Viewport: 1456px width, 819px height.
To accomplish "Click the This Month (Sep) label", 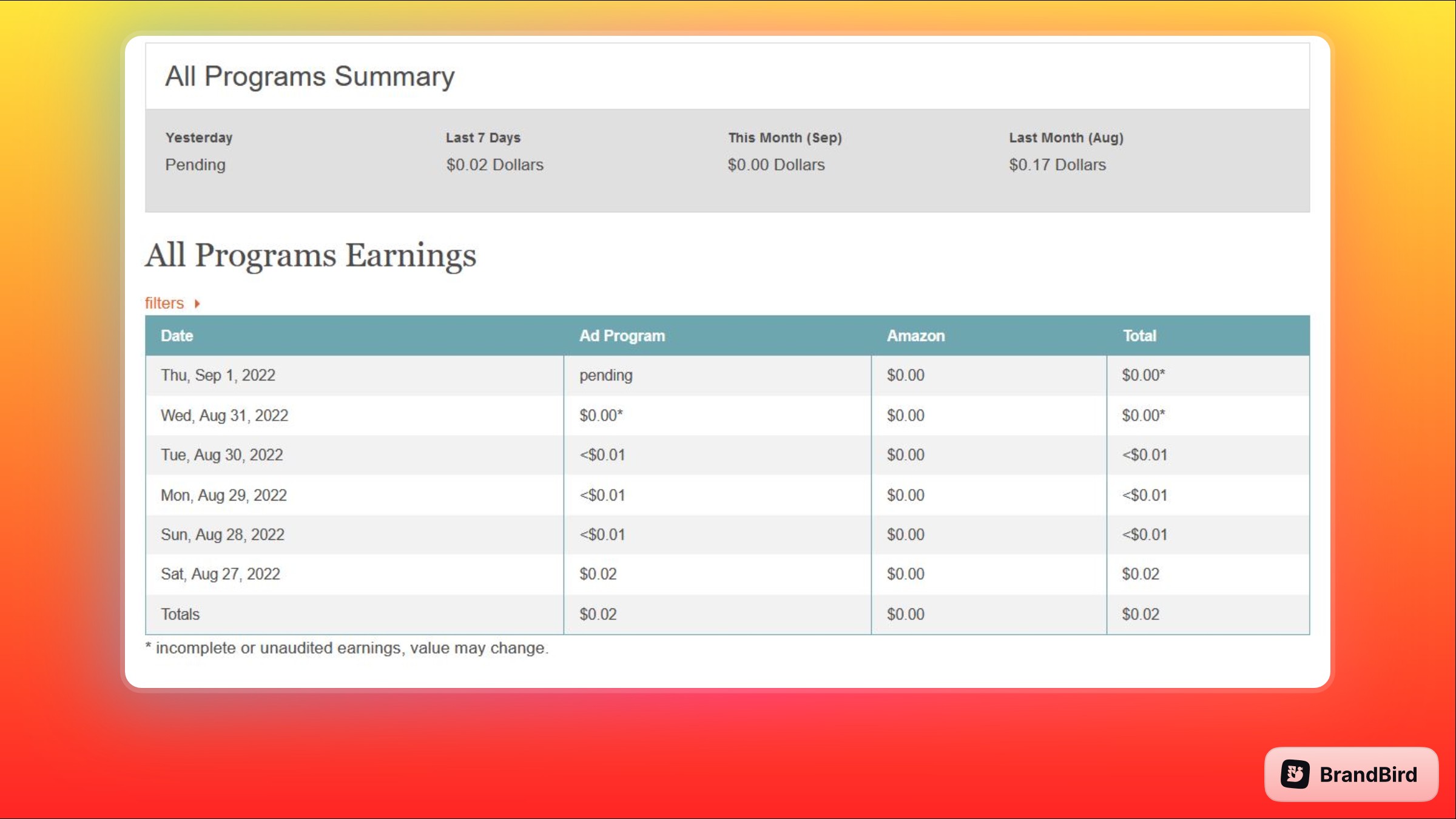I will [x=784, y=138].
